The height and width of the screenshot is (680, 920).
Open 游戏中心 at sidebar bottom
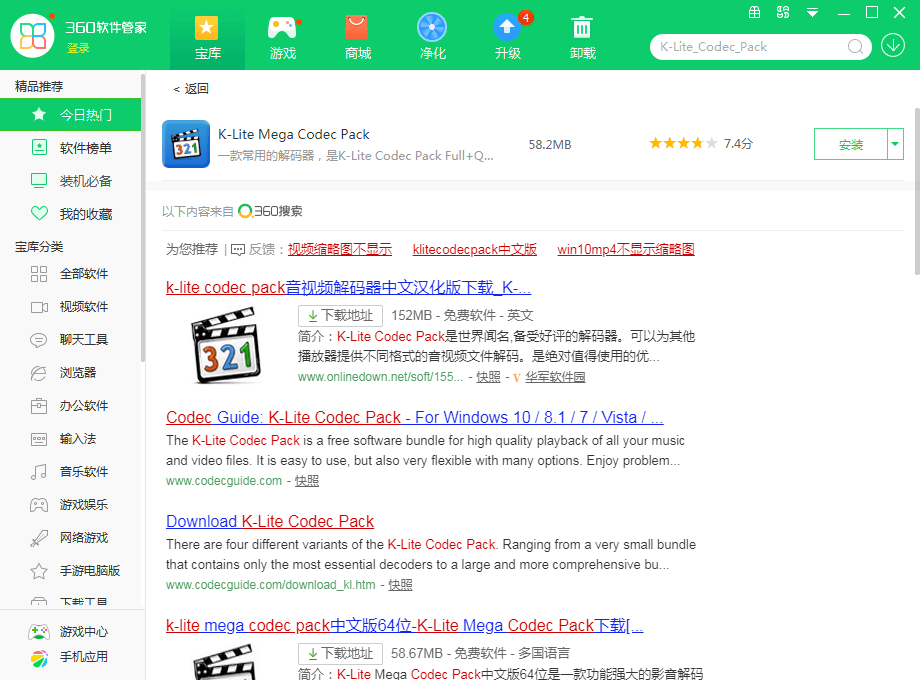69,631
